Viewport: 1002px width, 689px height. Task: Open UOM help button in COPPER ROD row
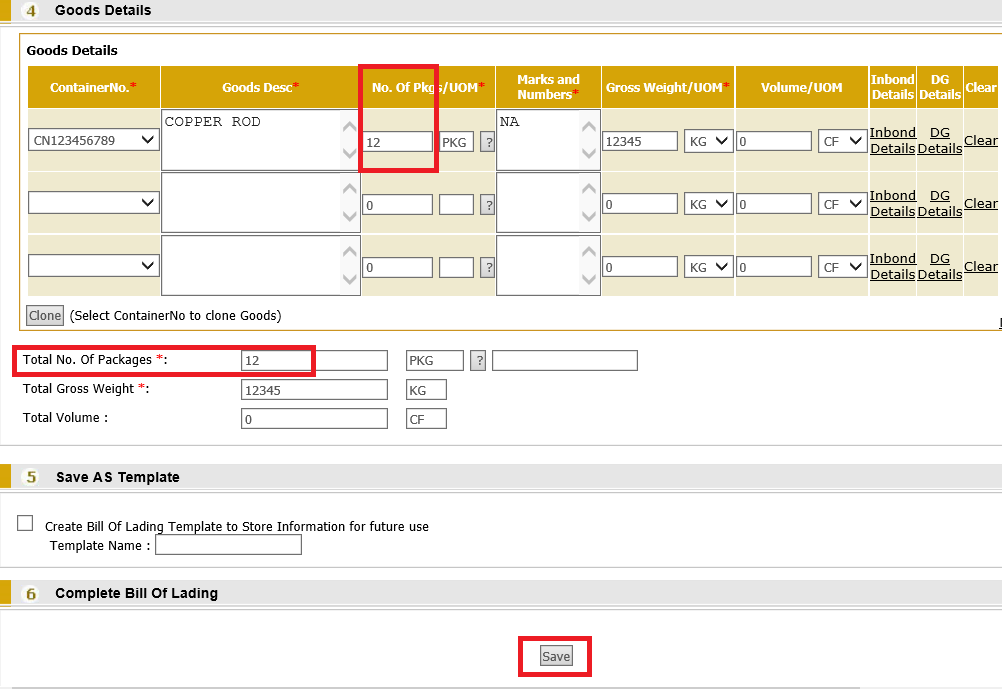coord(488,142)
